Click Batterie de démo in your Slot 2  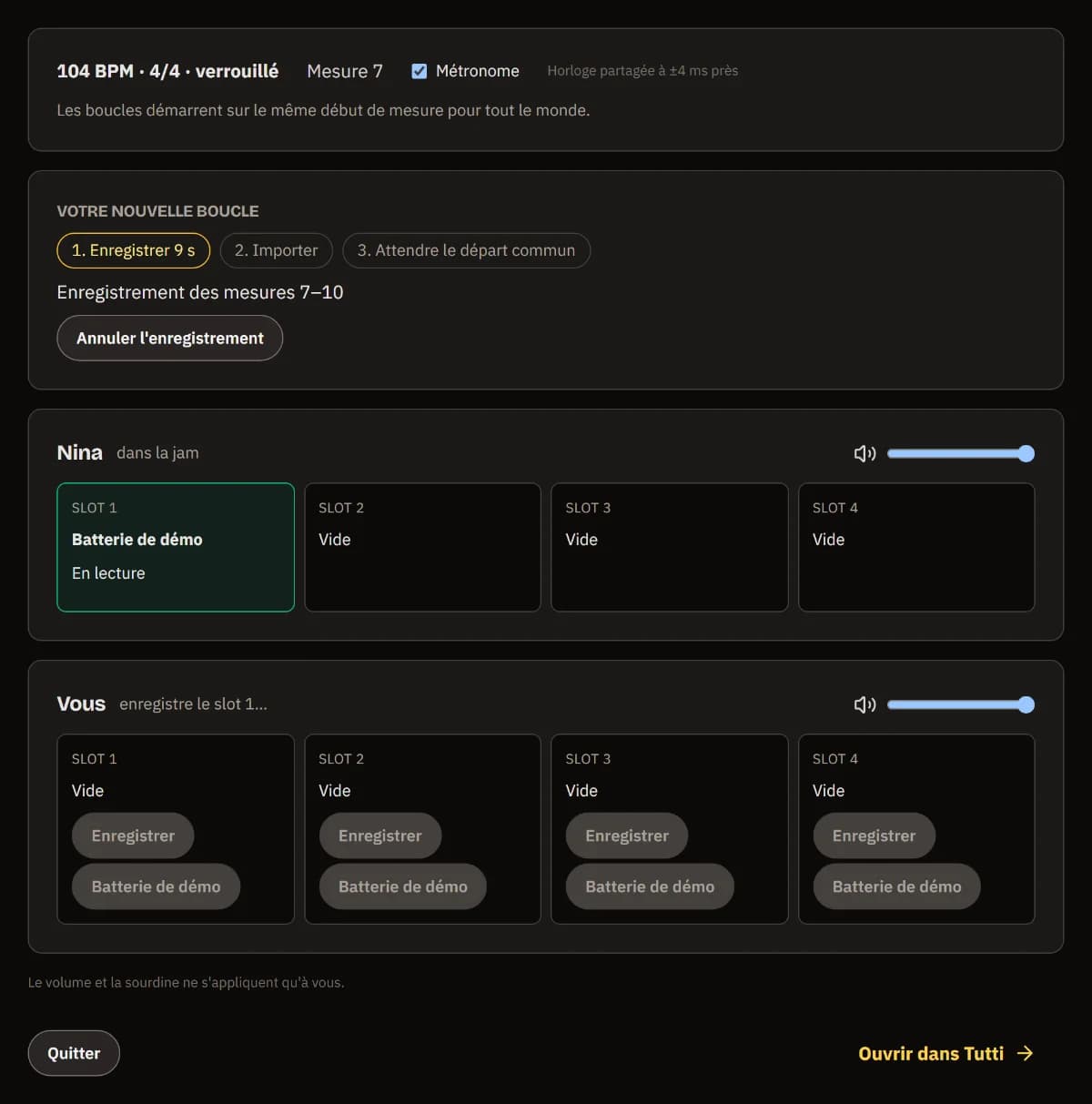pos(403,886)
